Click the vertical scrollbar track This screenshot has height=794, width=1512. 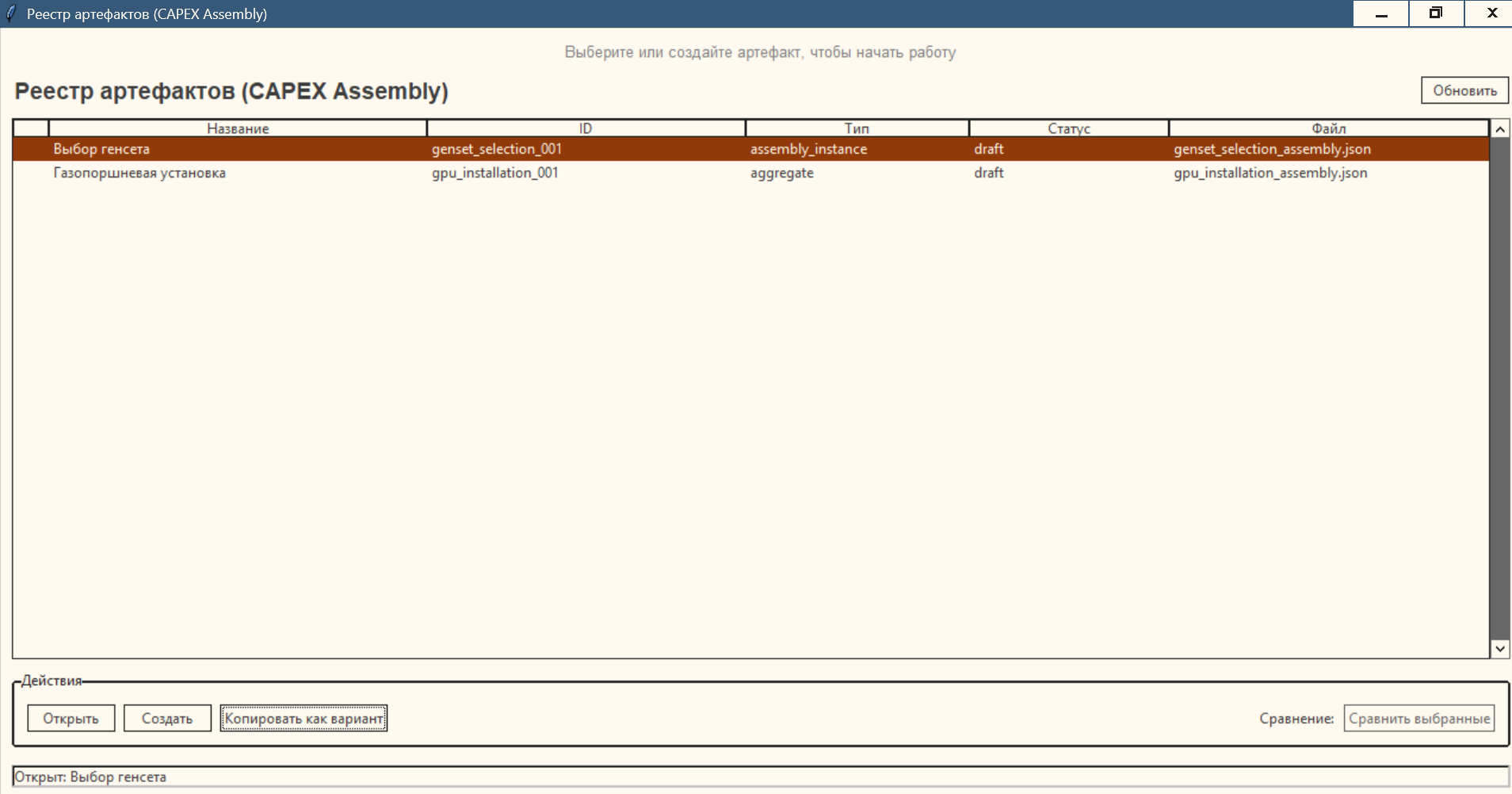pos(1499,388)
